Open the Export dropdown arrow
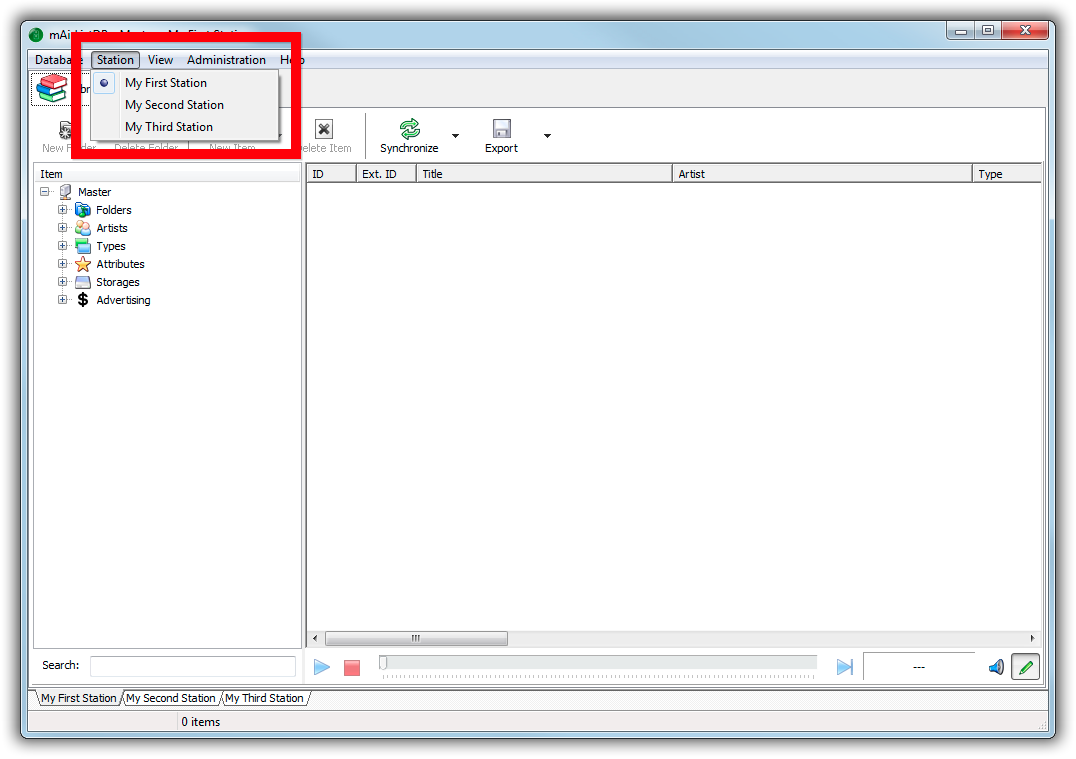The height and width of the screenshot is (759, 1076). (x=547, y=136)
